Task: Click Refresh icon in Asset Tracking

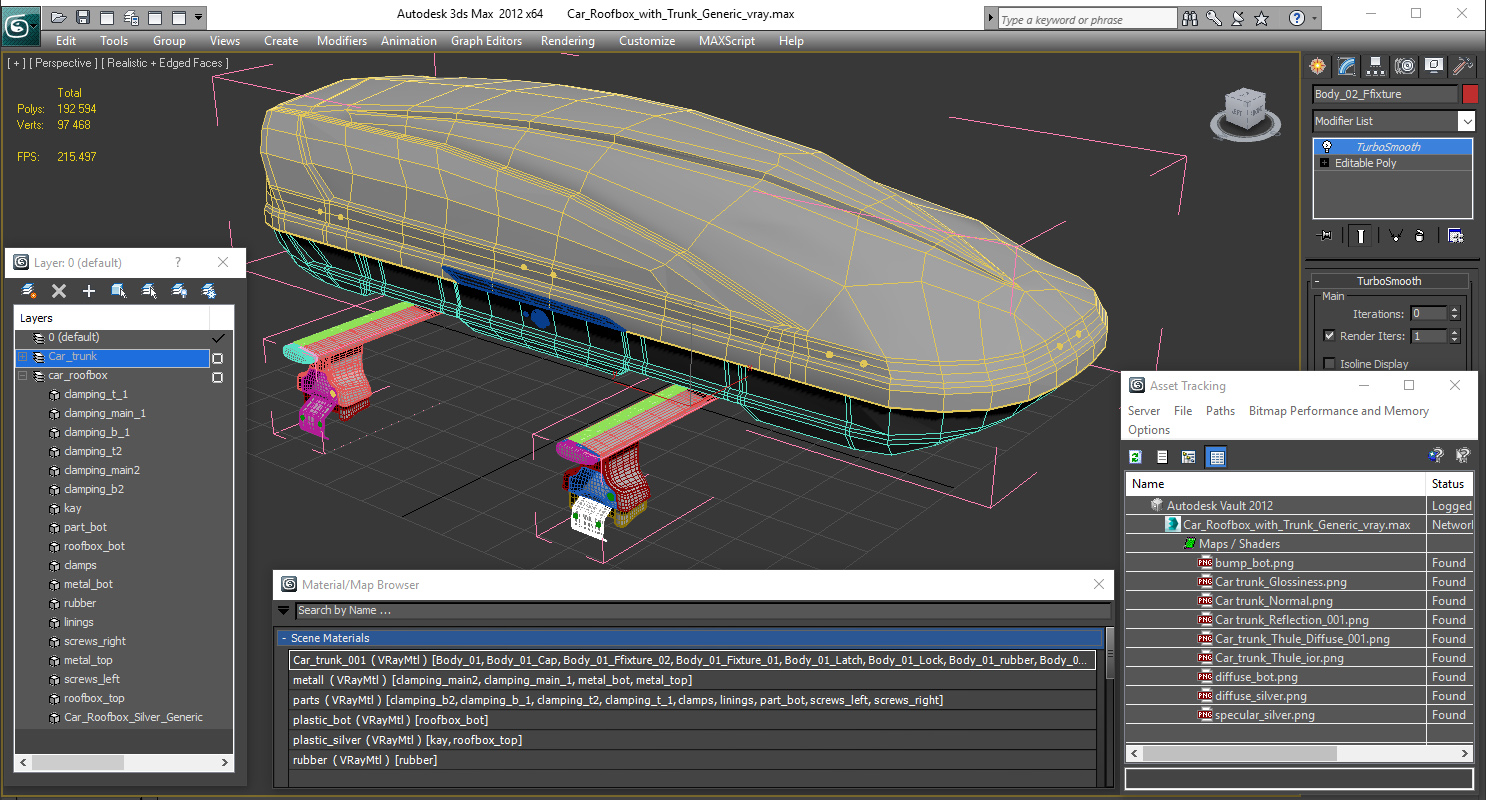Action: [x=1136, y=457]
